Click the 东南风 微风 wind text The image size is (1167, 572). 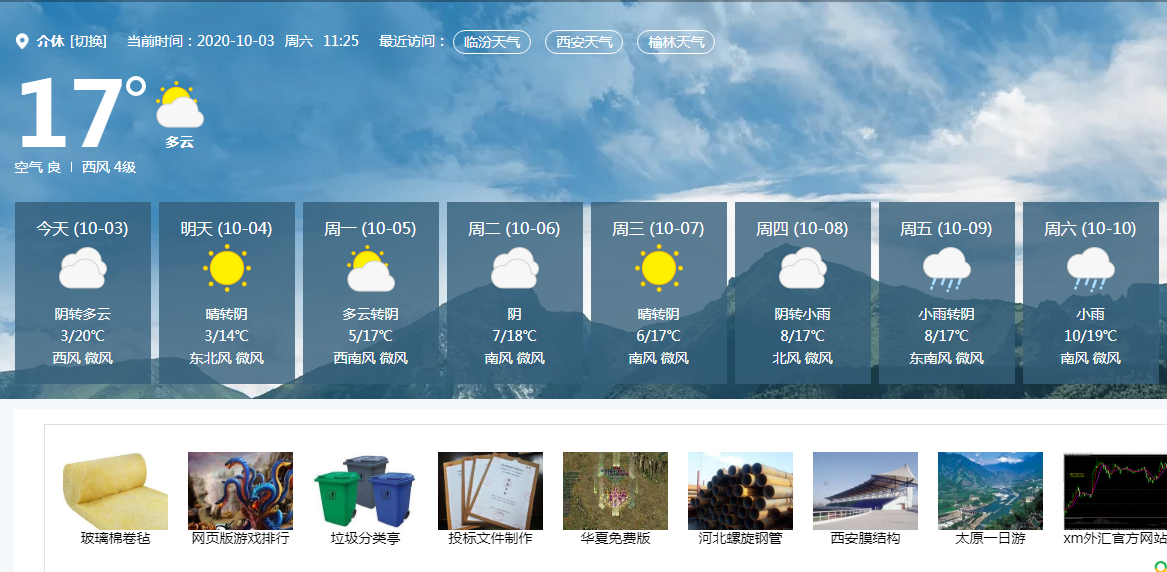[x=947, y=359]
